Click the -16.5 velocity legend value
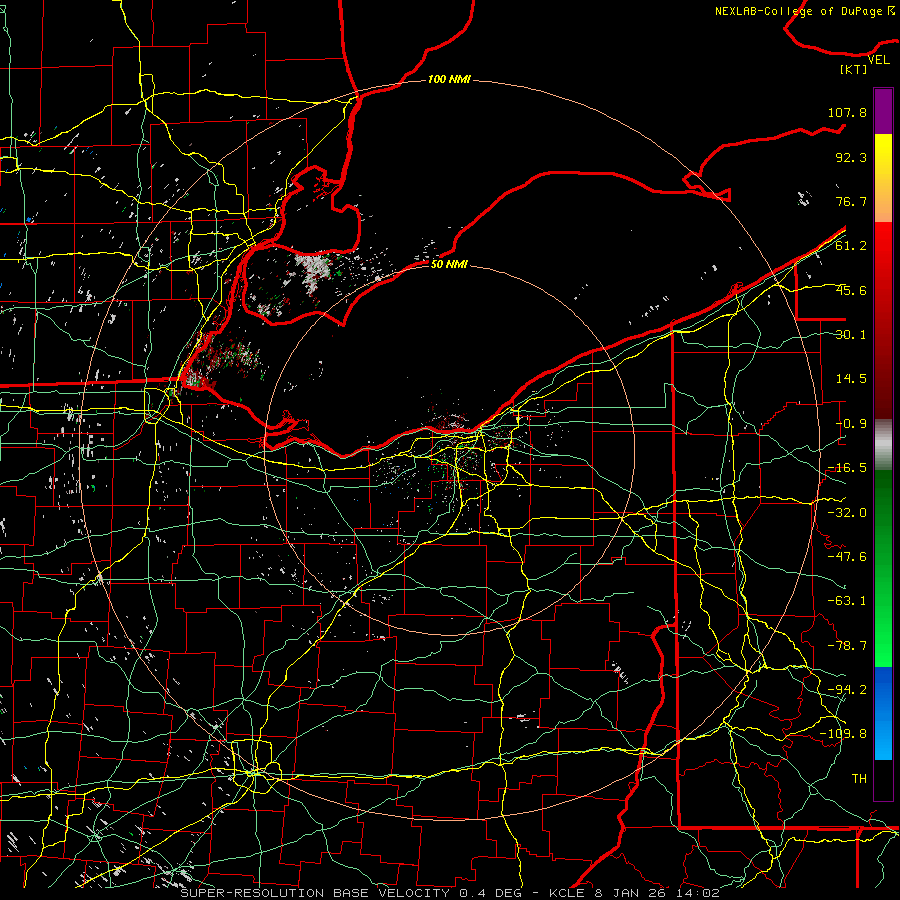This screenshot has height=900, width=900. click(x=847, y=468)
